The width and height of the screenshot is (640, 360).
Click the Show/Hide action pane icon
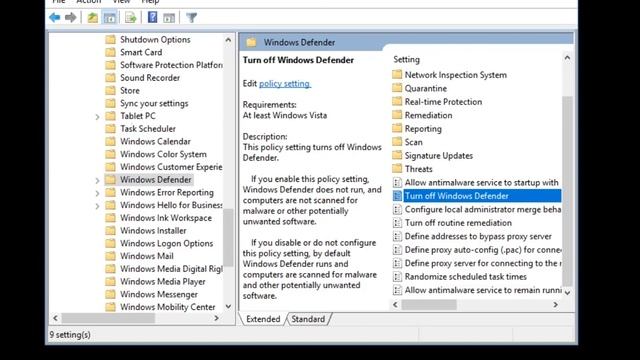click(x=169, y=18)
